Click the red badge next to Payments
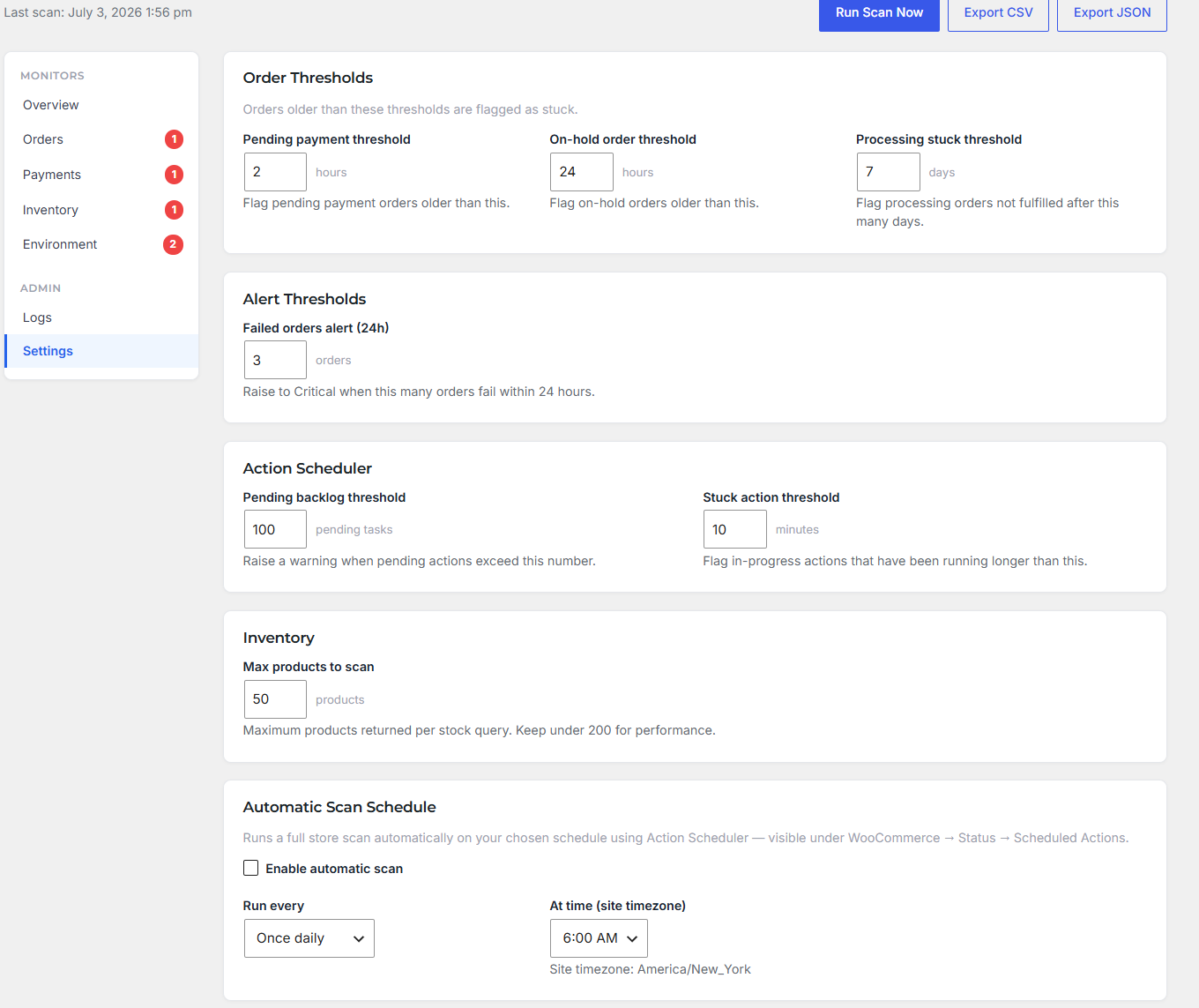The width and height of the screenshot is (1199, 1008). click(174, 175)
